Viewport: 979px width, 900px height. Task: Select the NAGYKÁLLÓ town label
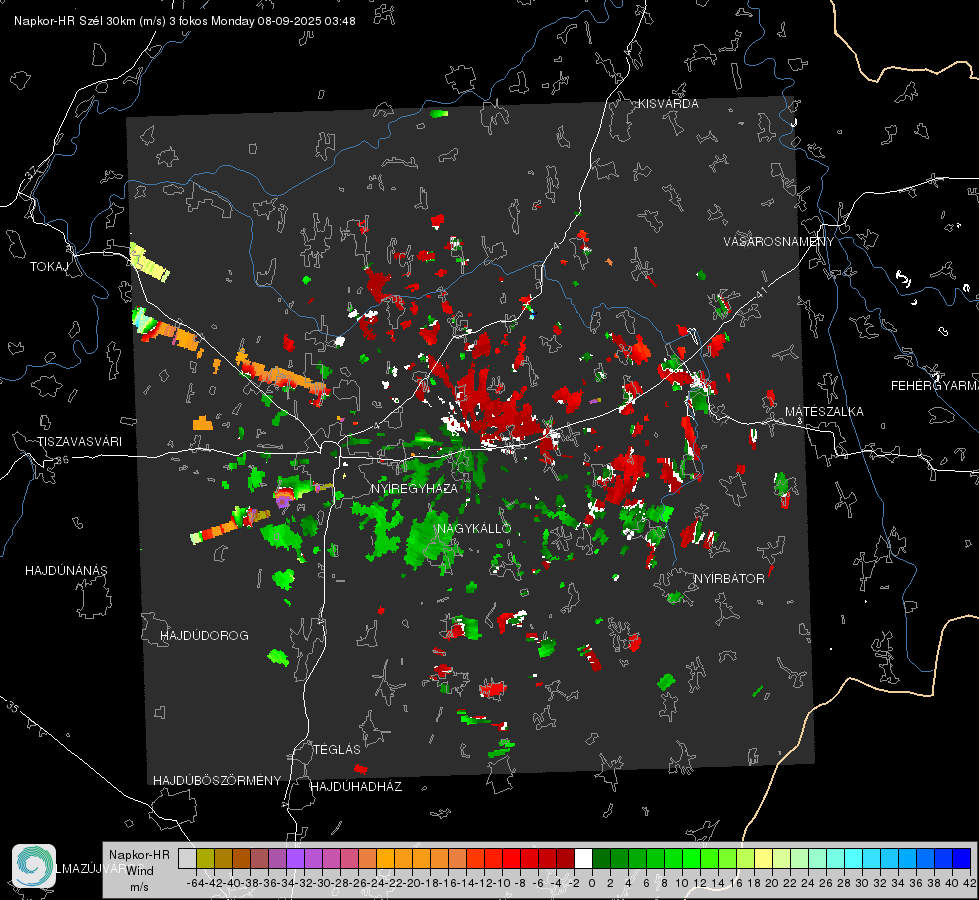click(474, 528)
